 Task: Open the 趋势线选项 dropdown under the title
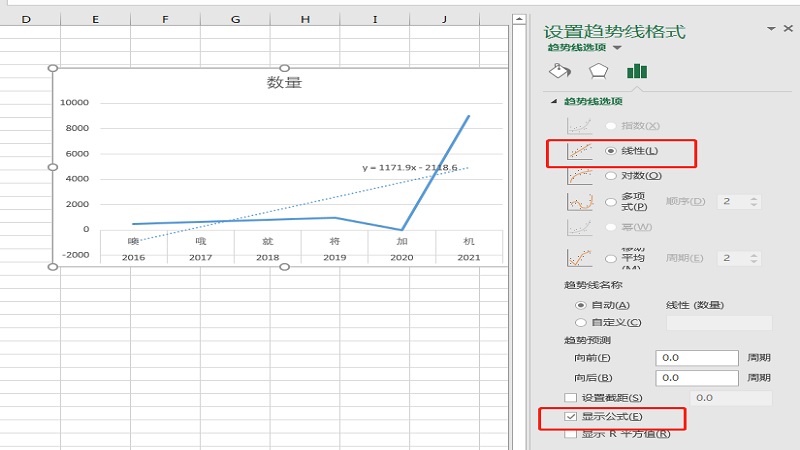click(617, 48)
